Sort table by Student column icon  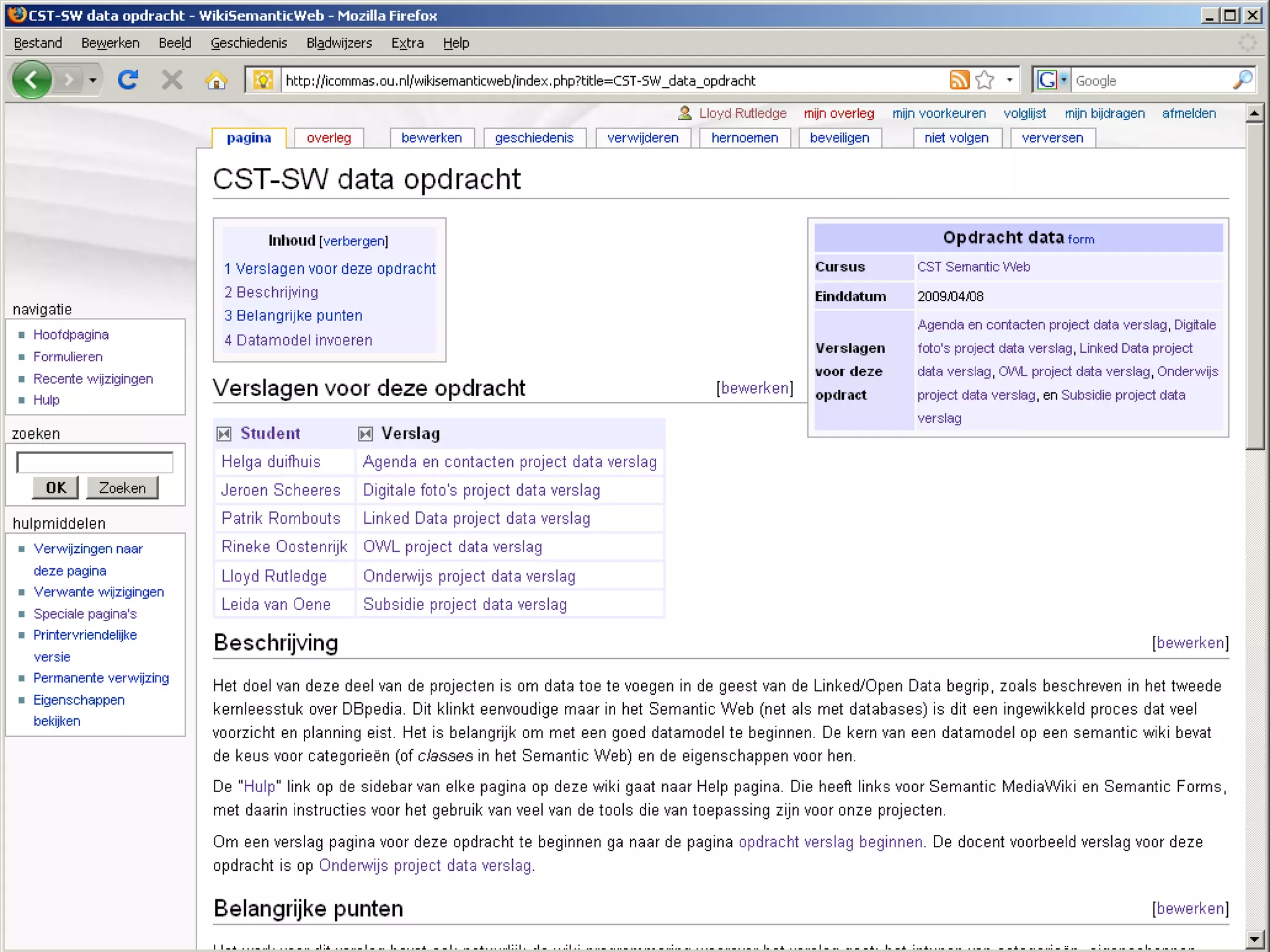(x=224, y=434)
